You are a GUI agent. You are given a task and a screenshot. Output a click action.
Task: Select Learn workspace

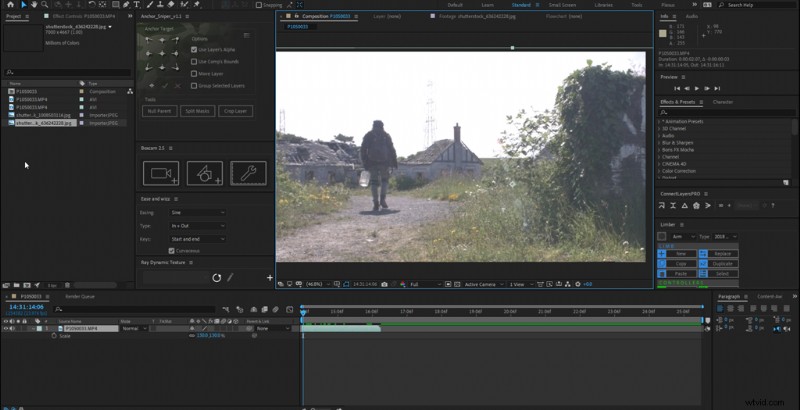tap(487, 5)
